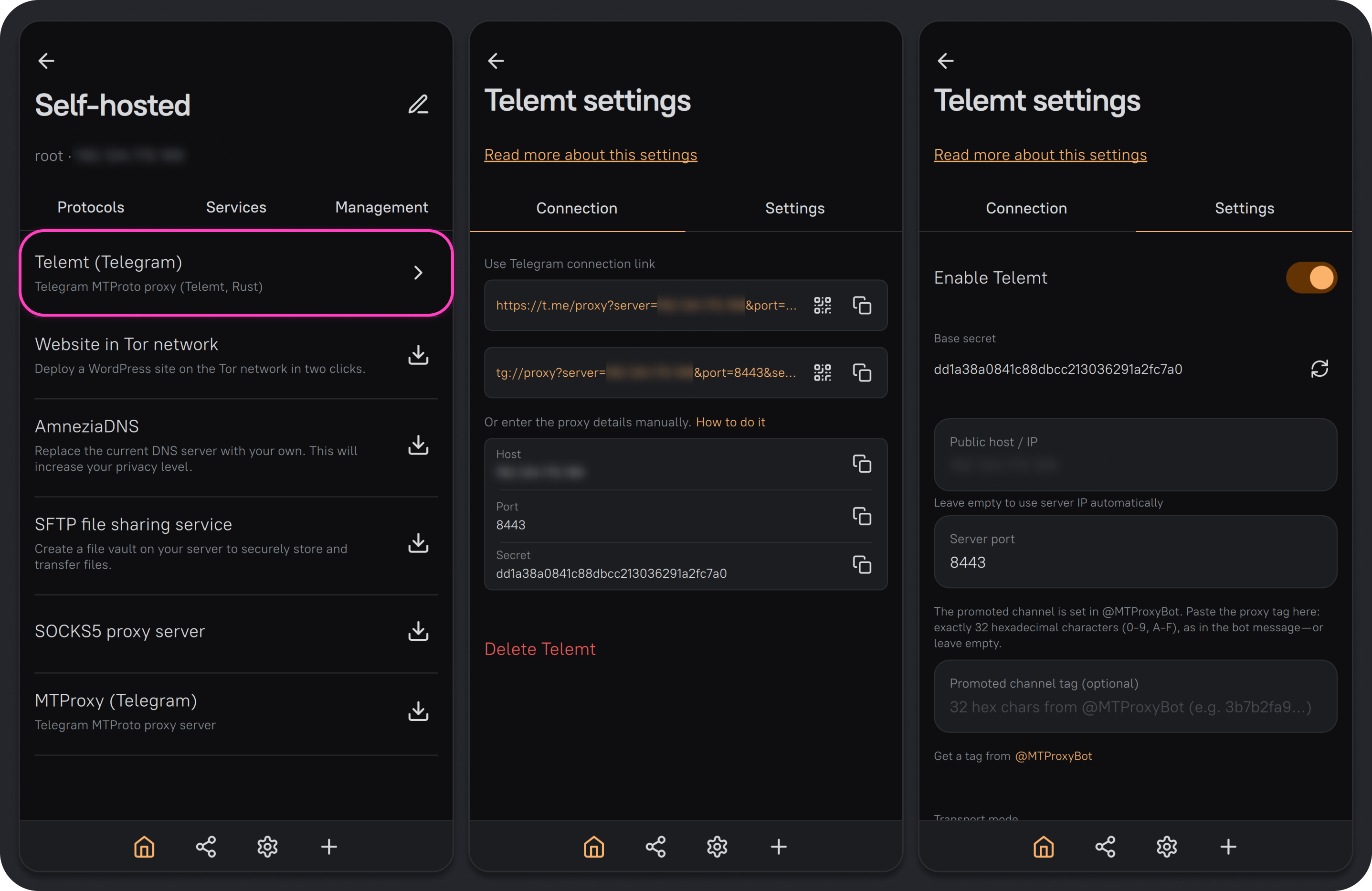Open the How to do it link

(x=730, y=422)
